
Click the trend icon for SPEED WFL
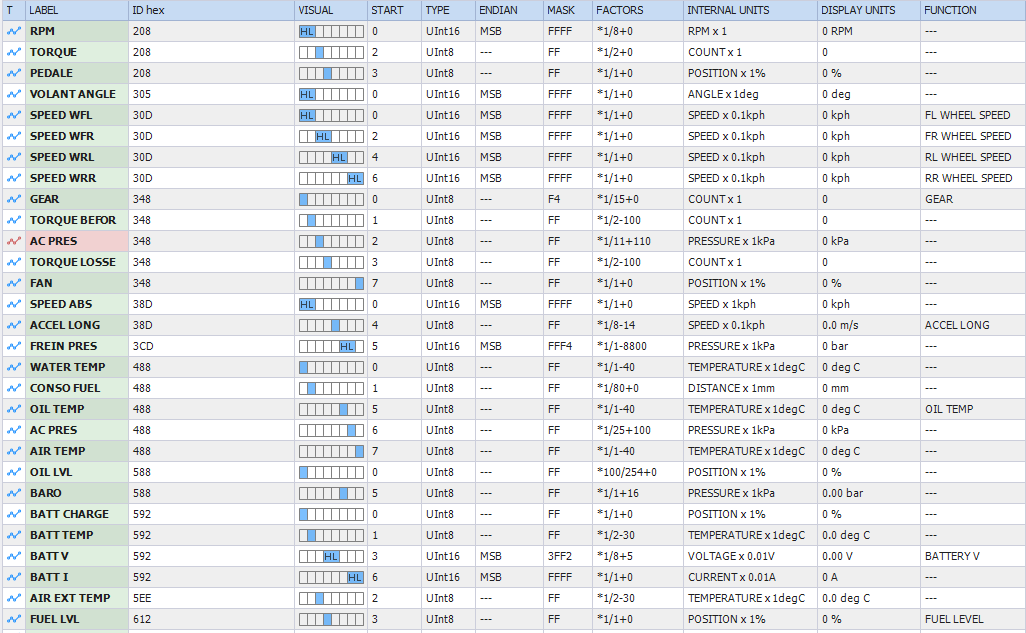pos(14,115)
